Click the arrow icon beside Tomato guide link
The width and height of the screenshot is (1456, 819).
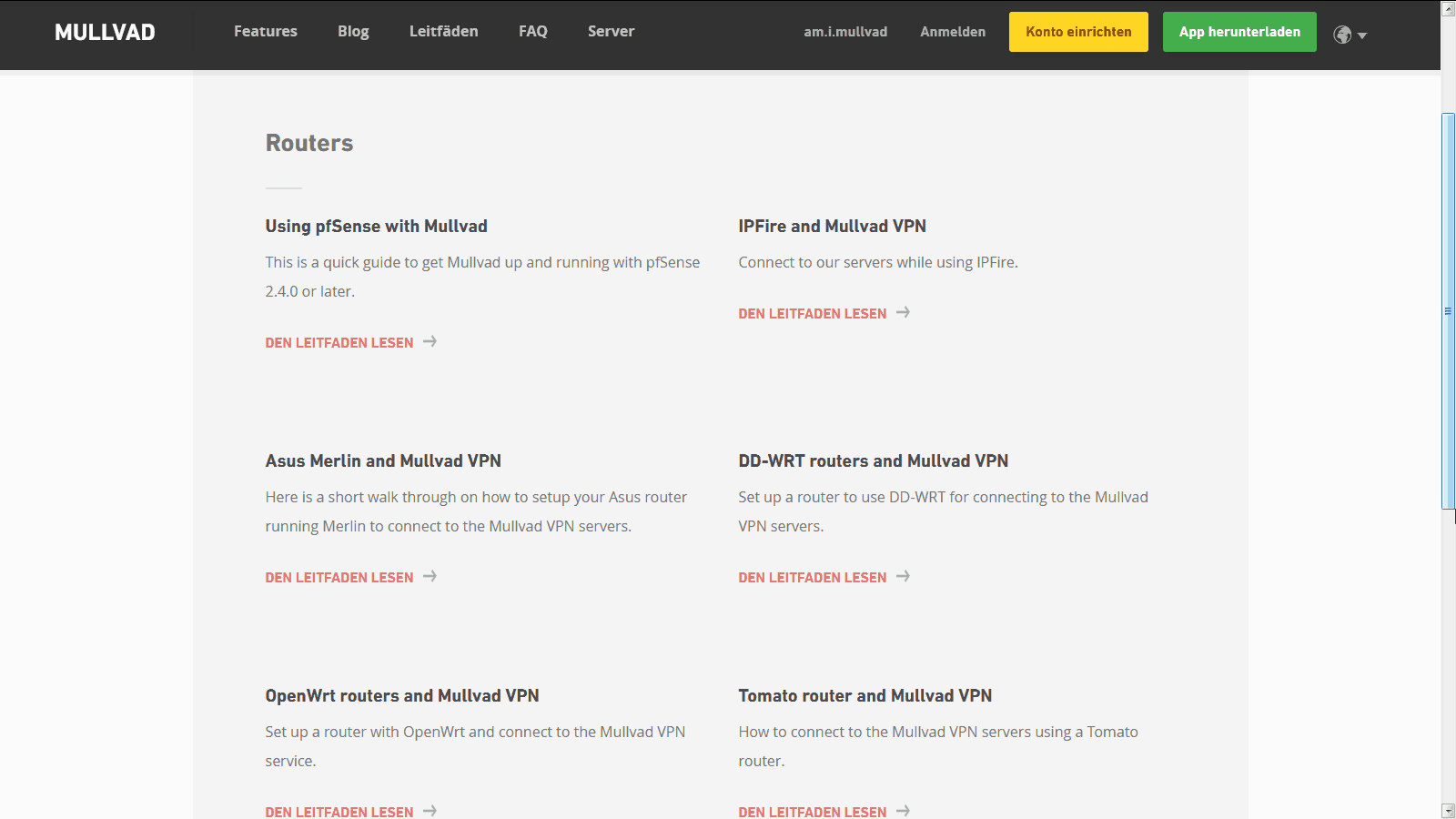click(x=904, y=811)
